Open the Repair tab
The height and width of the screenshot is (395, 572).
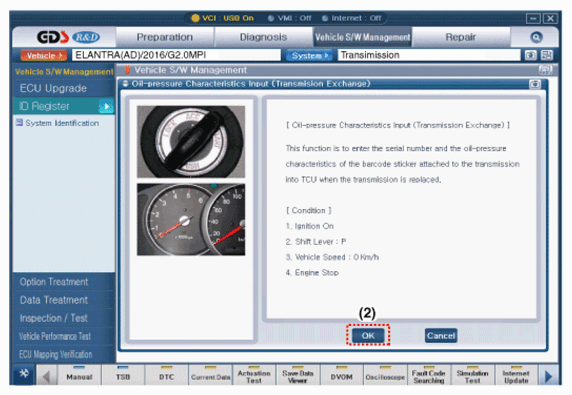tap(460, 37)
